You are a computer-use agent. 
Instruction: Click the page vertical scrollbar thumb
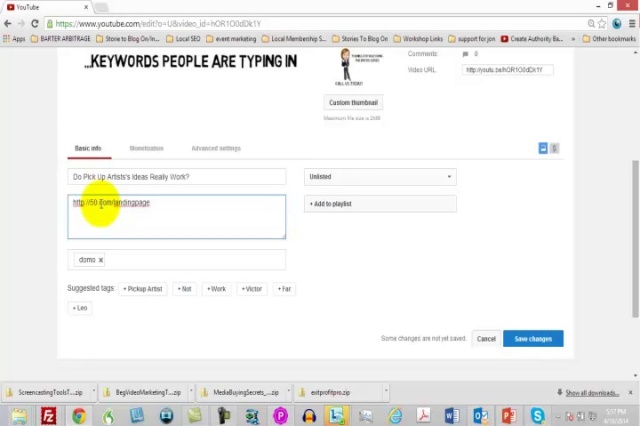point(635,239)
